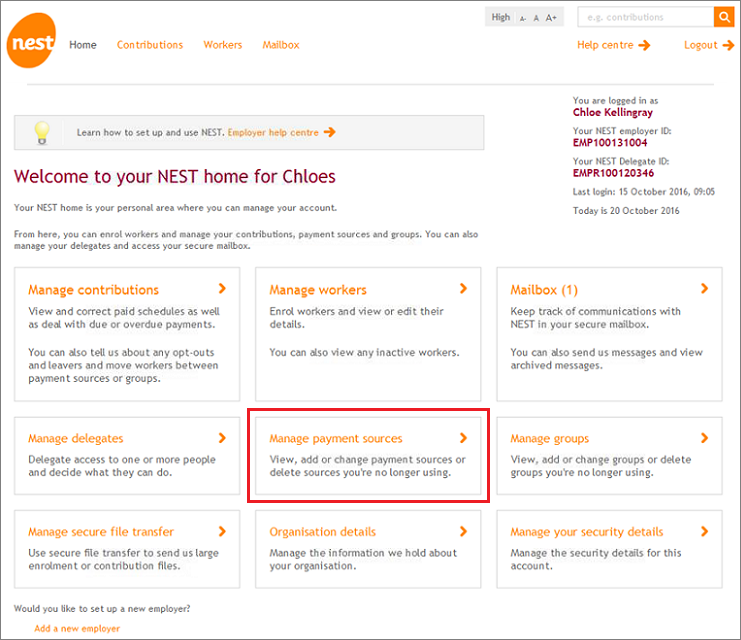The image size is (741, 640).
Task: Click arrow icon beside Employer help centre
Action: 330,132
